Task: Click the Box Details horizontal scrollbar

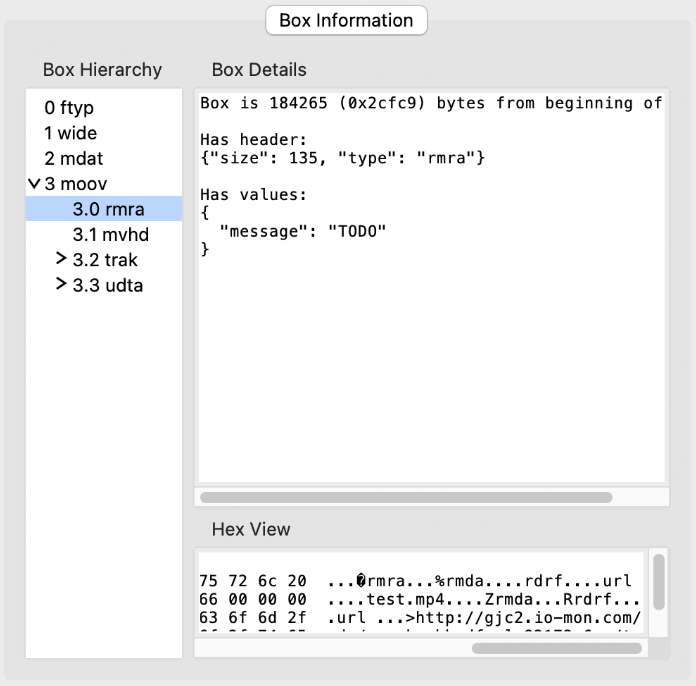Action: 406,497
